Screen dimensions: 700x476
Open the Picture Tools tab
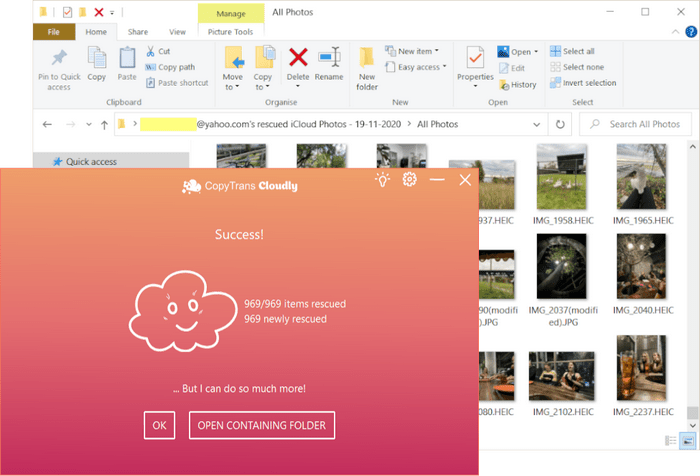(x=230, y=32)
